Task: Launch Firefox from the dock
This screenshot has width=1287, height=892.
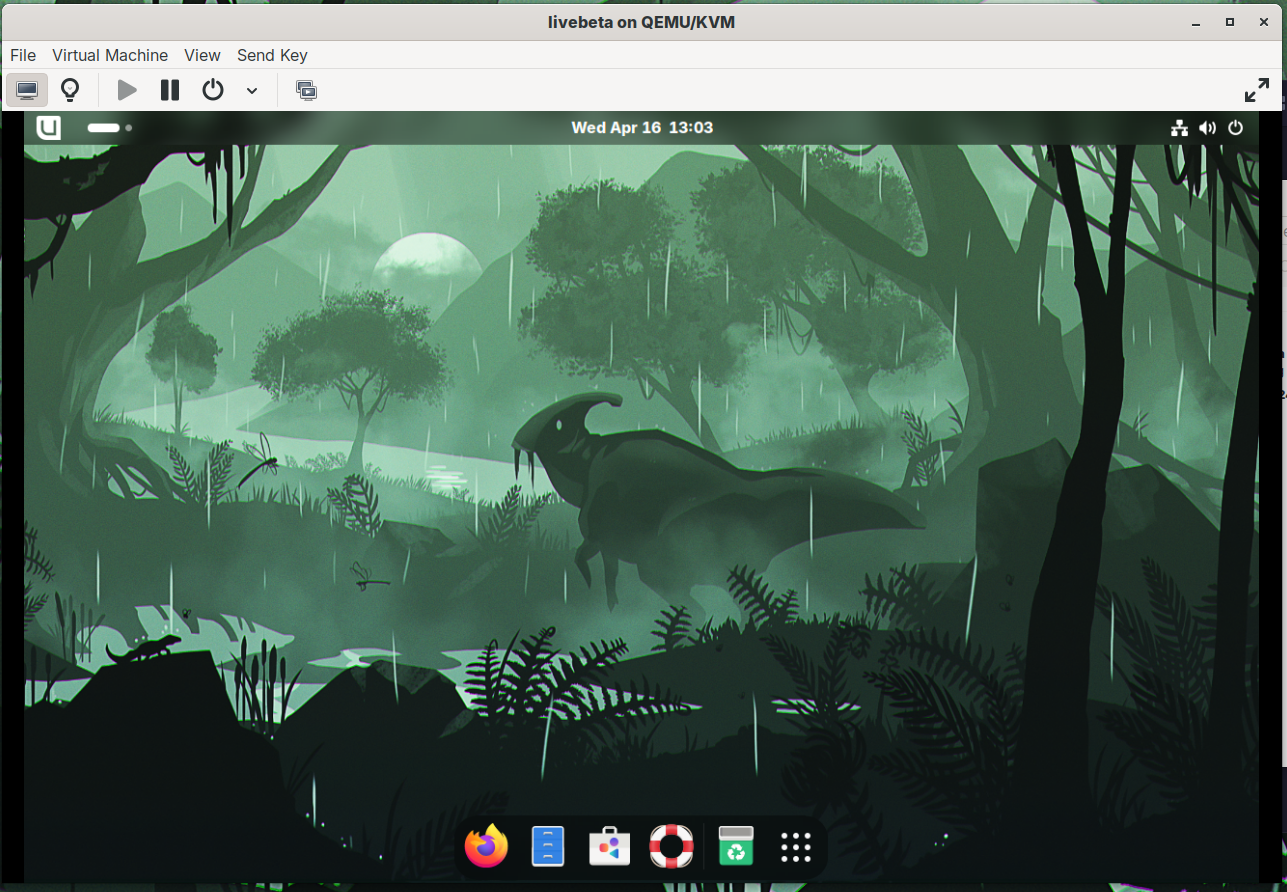Action: (487, 847)
